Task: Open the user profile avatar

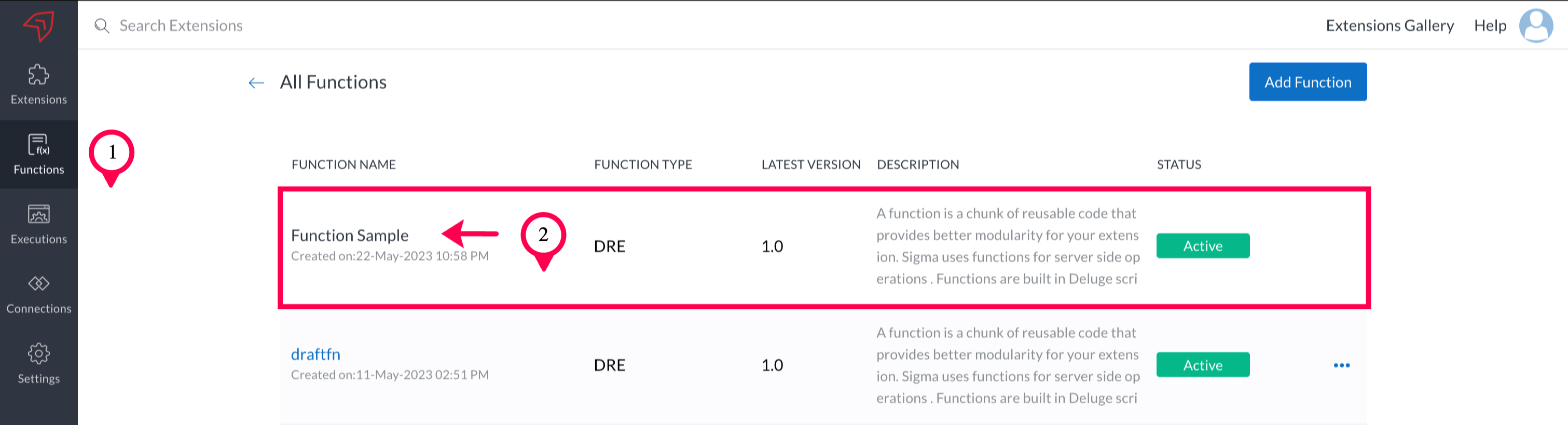Action: (1536, 25)
